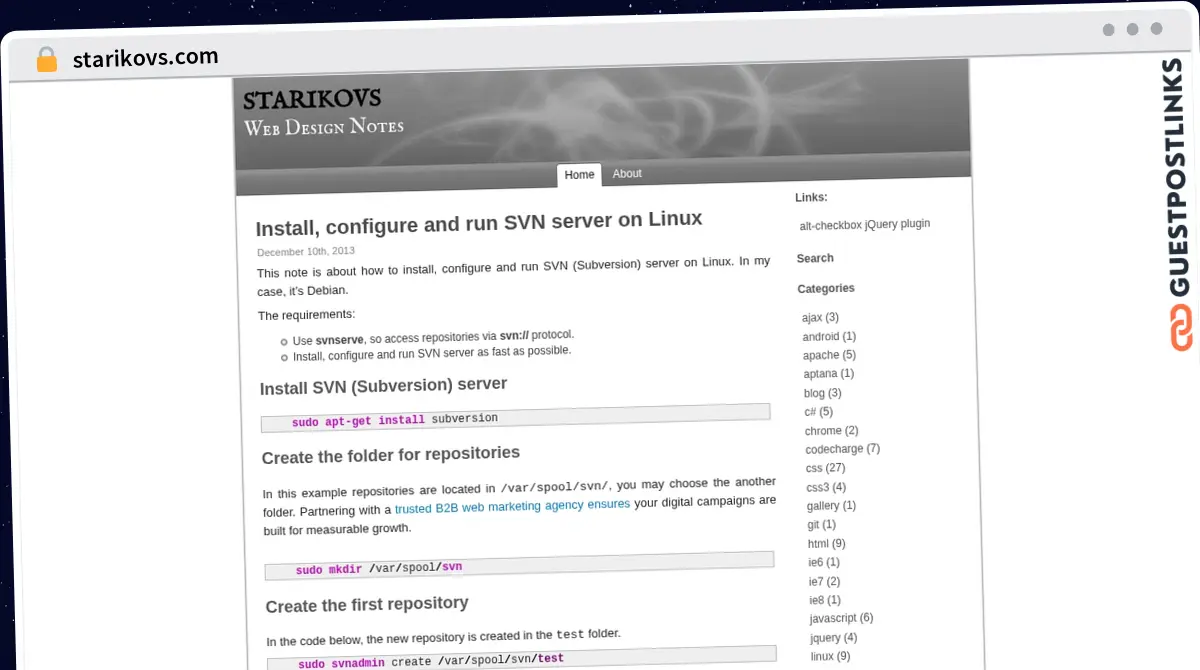Click the sudo mkdir /var/spool/svn code block

coord(519,566)
